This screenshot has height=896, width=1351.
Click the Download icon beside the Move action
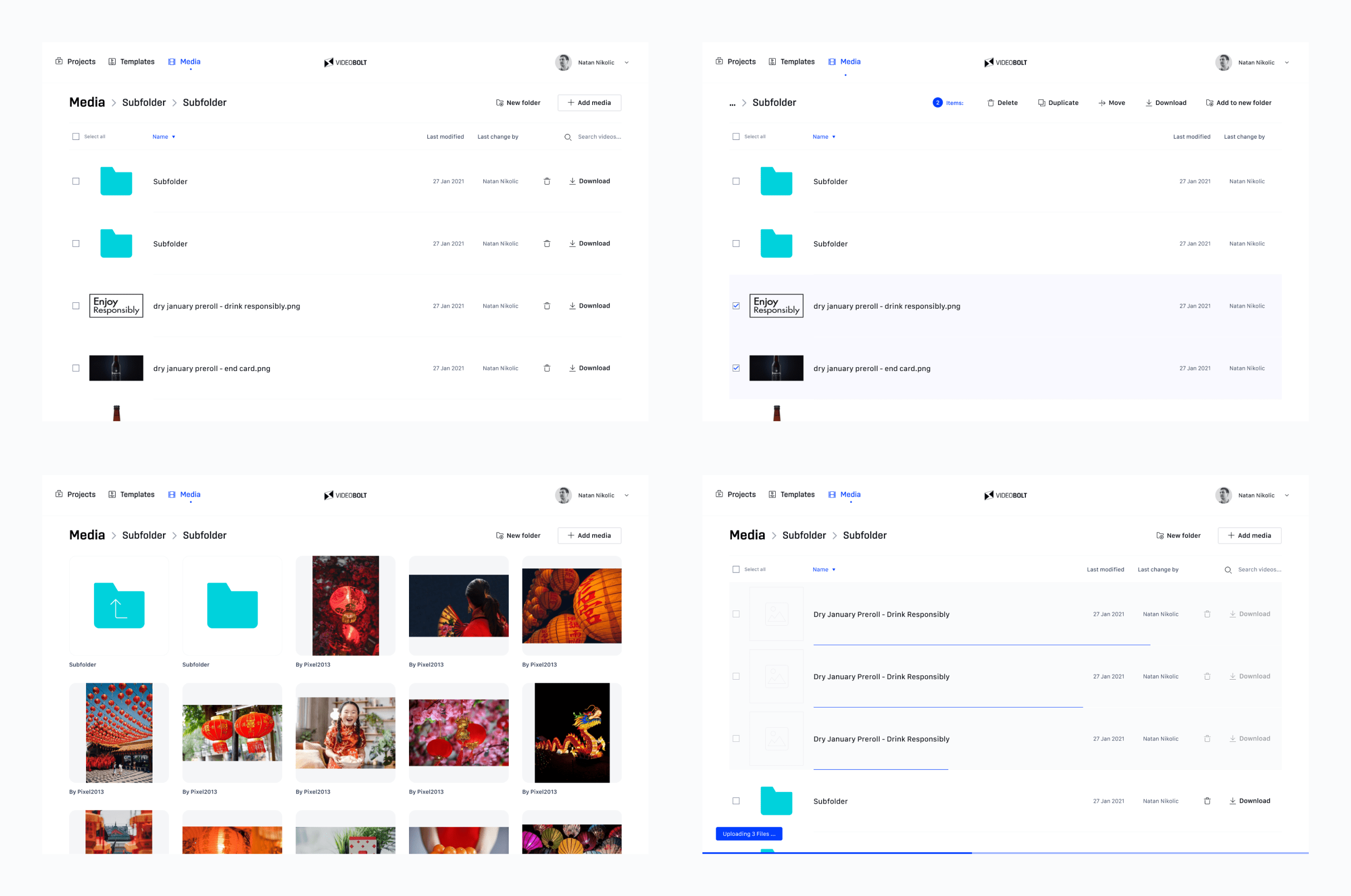[x=1148, y=103]
